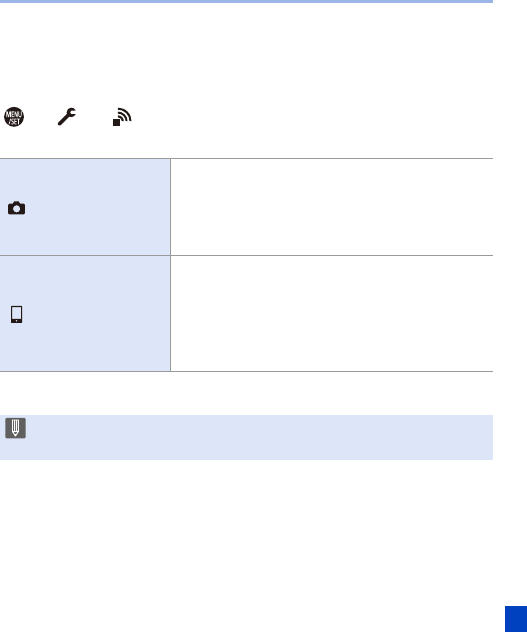Click blank space between MENU/SET and wrench
Screen dimensions: 527x632
pyautogui.click(x=41, y=117)
